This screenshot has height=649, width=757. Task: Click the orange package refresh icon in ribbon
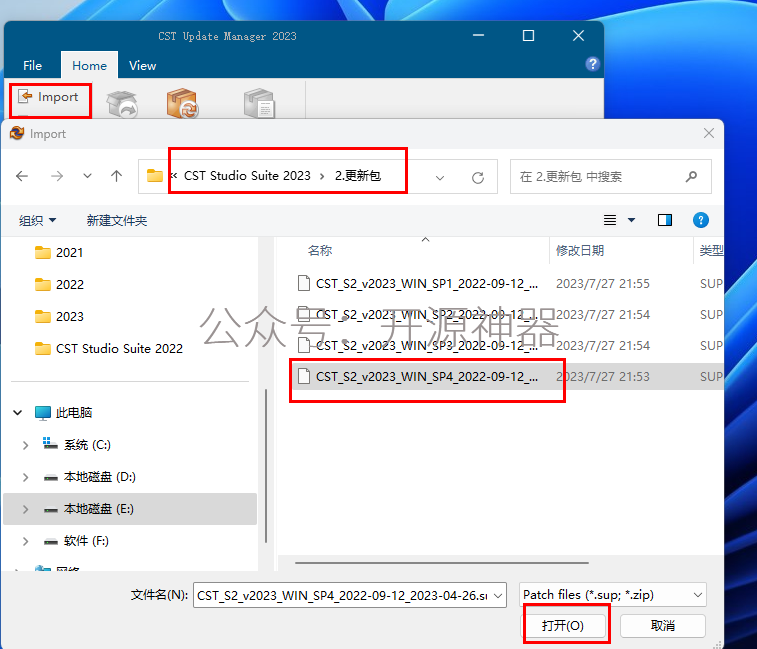click(x=182, y=103)
